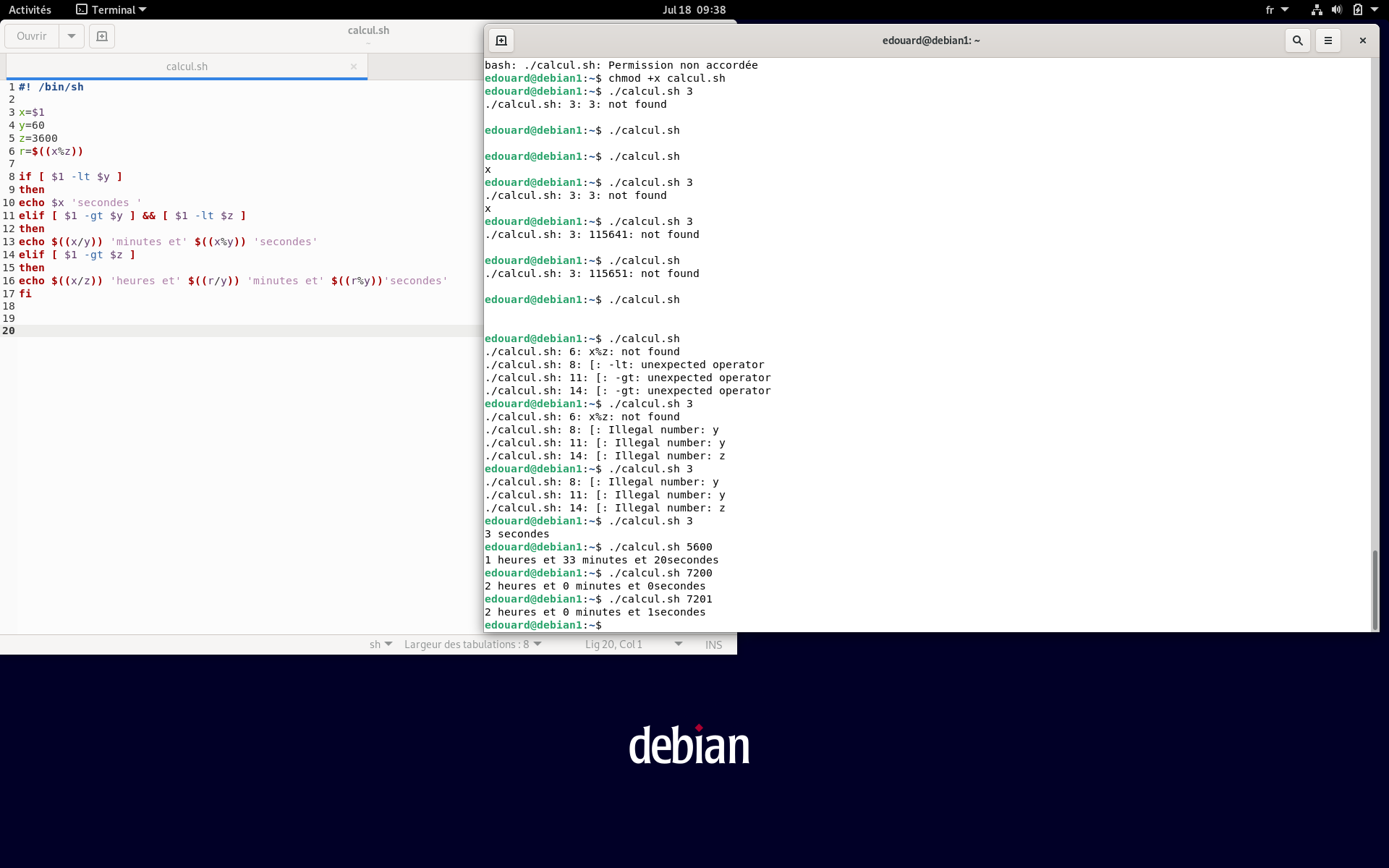
Task: Open the Lig 20, Col 1 position dropdown
Action: (x=634, y=644)
